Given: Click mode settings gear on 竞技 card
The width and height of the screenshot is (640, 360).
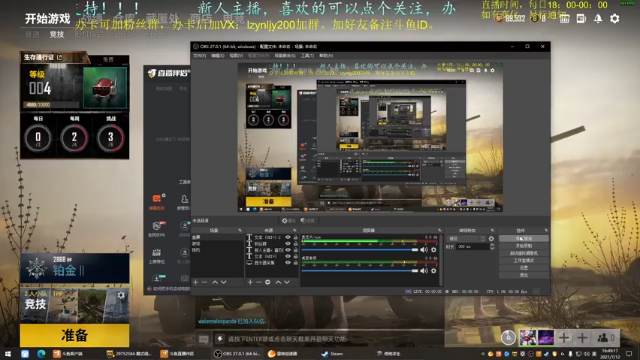Looking at the screenshot, I should point(121,295).
